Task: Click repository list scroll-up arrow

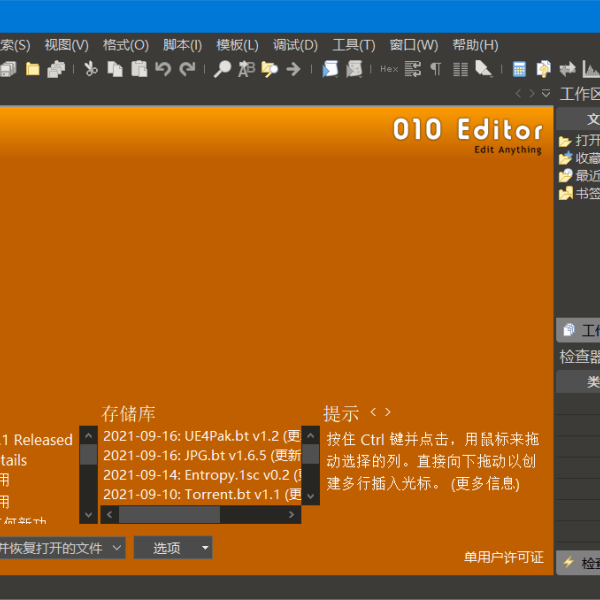Action: [x=311, y=435]
